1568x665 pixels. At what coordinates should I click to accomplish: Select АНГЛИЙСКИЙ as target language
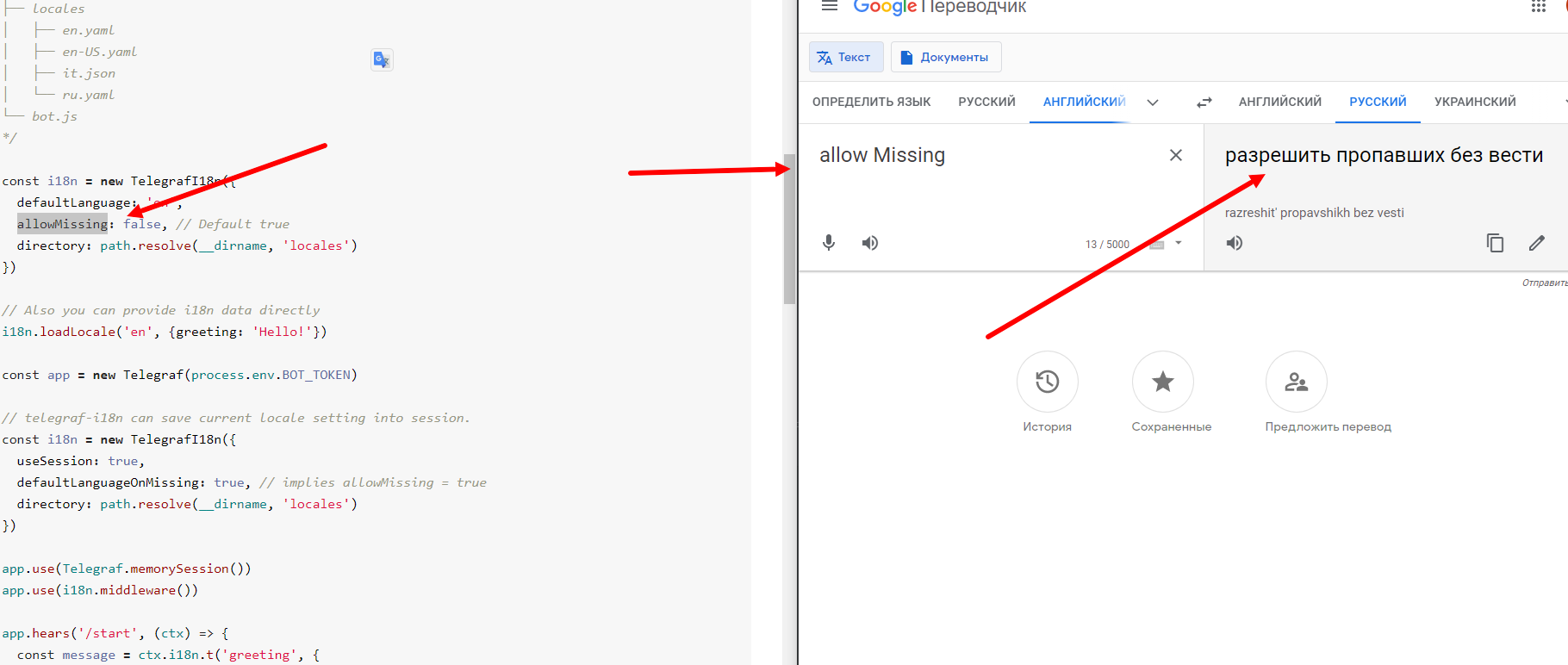(1279, 102)
